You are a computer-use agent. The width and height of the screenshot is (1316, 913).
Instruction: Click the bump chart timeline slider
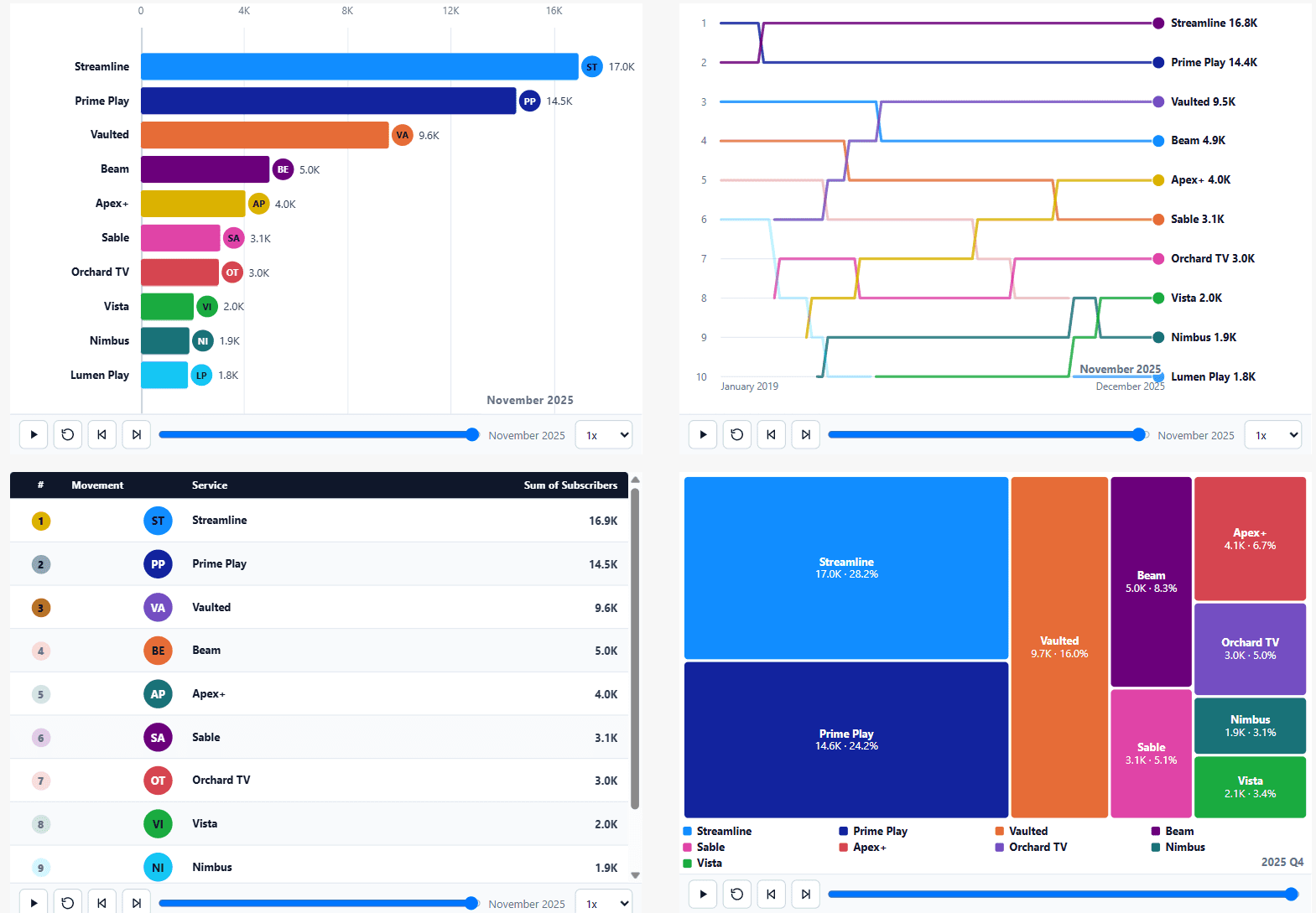(x=987, y=434)
